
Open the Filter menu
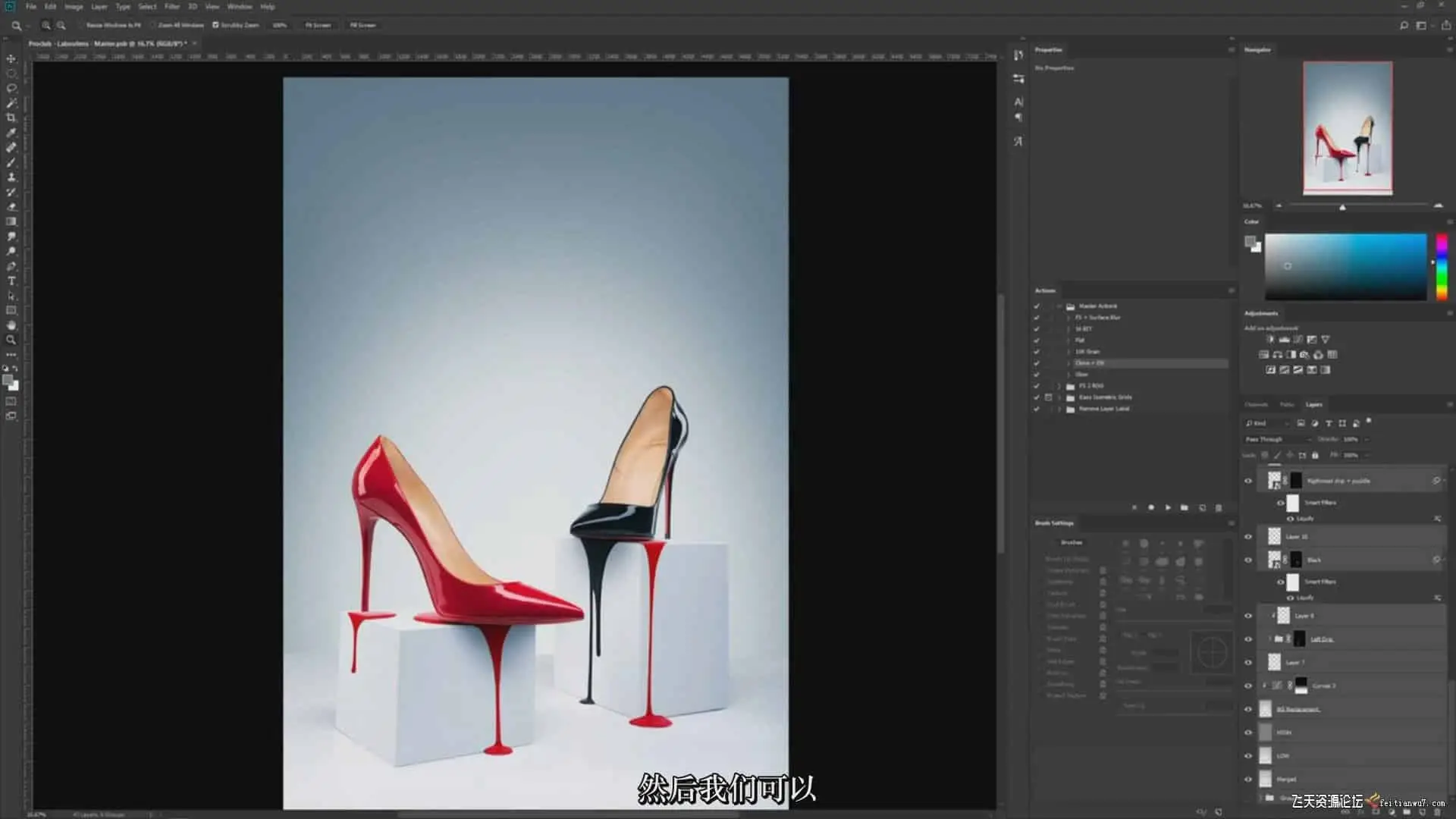coord(172,6)
